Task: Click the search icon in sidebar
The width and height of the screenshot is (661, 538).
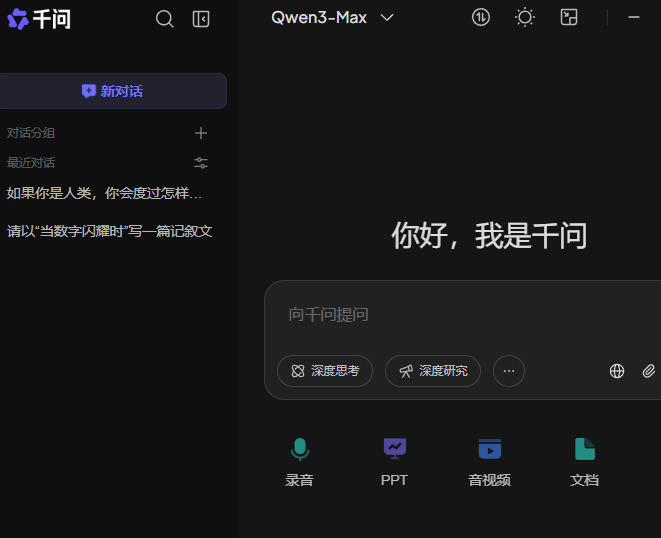Action: click(165, 19)
